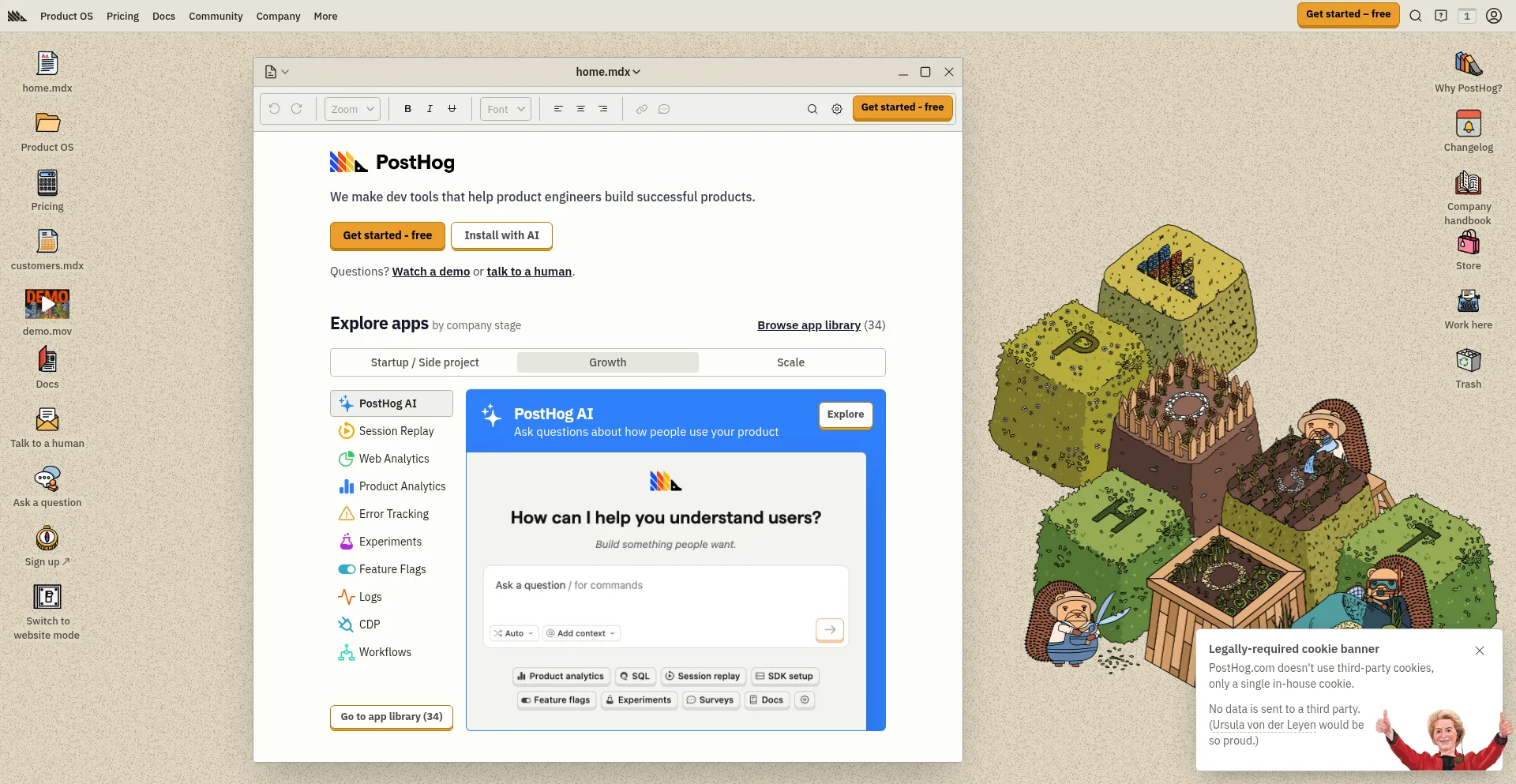Image resolution: width=1516 pixels, height=784 pixels.
Task: Select Product Analytics in app list
Action: (392, 486)
